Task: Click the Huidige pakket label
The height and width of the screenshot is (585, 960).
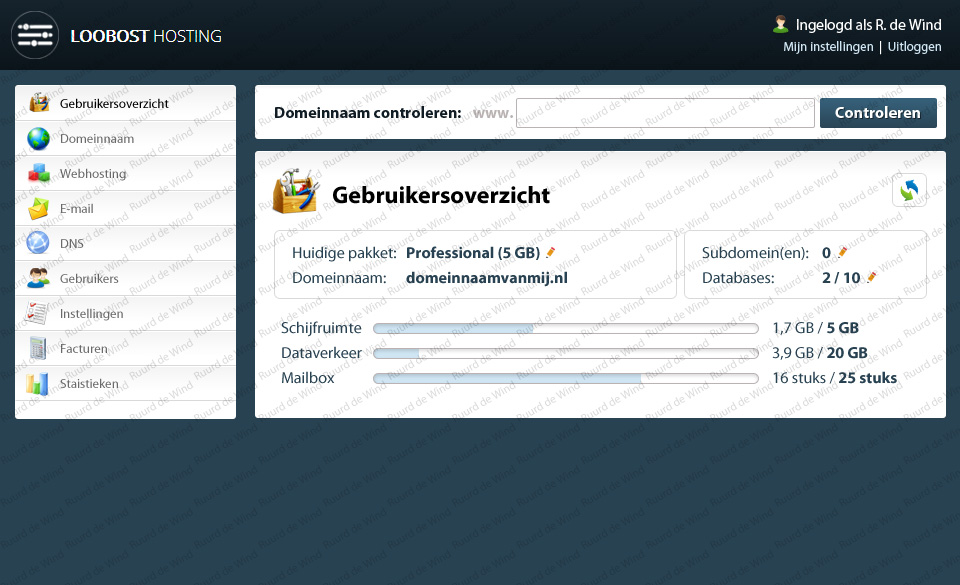Action: click(344, 253)
